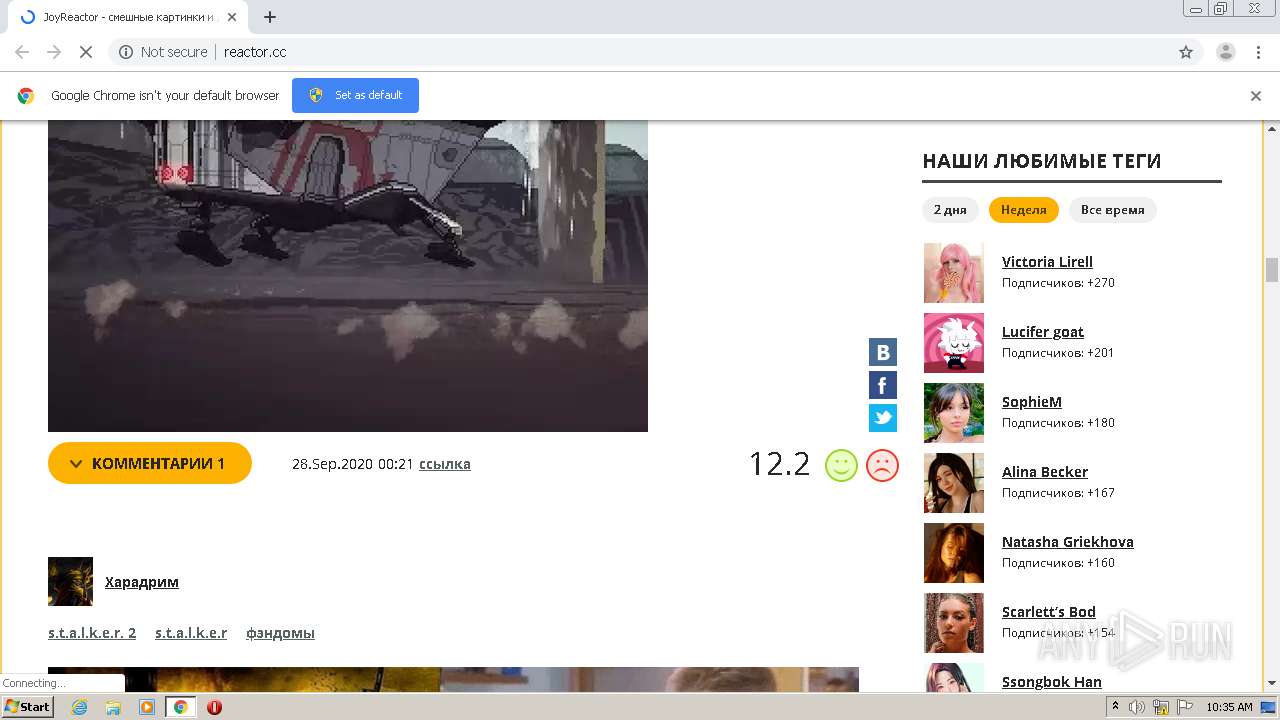Open Scarlett's Bod tag link
Screen dimensions: 1280x720
point(1049,612)
